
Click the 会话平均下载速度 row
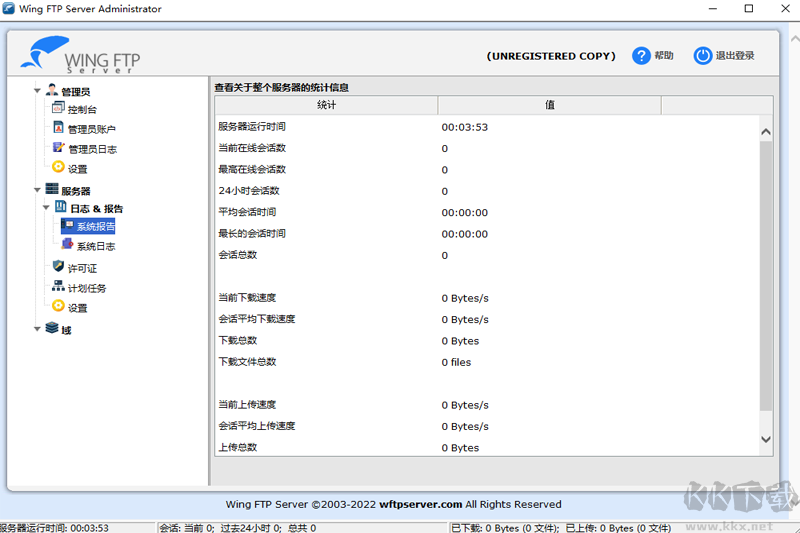(487, 319)
